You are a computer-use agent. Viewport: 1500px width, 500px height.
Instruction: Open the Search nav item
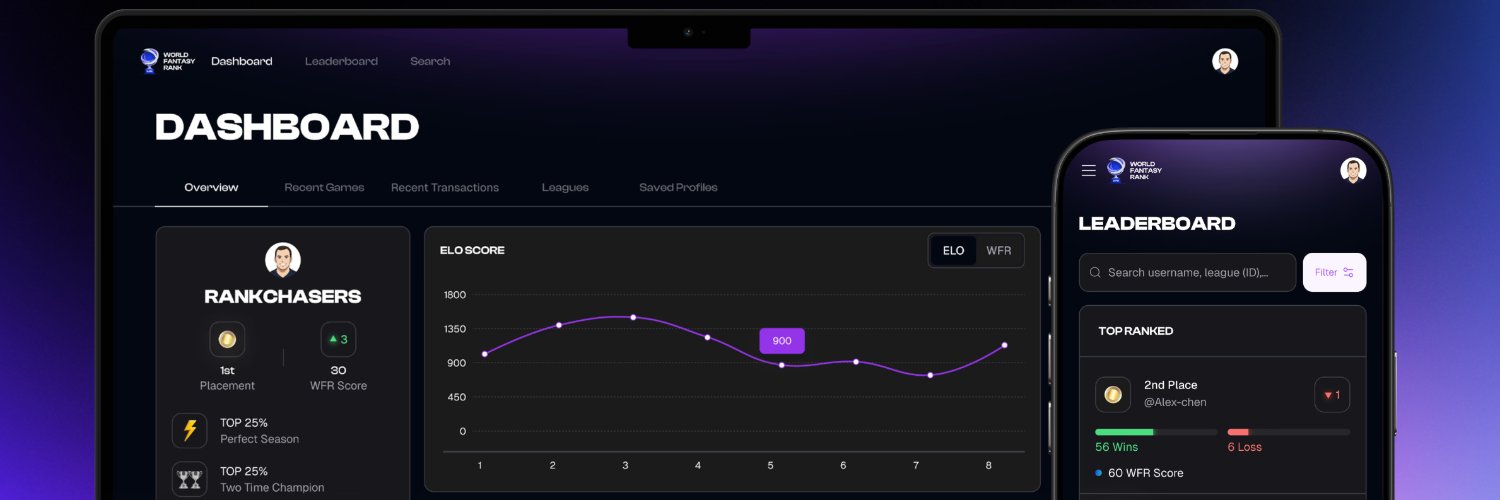pos(430,61)
